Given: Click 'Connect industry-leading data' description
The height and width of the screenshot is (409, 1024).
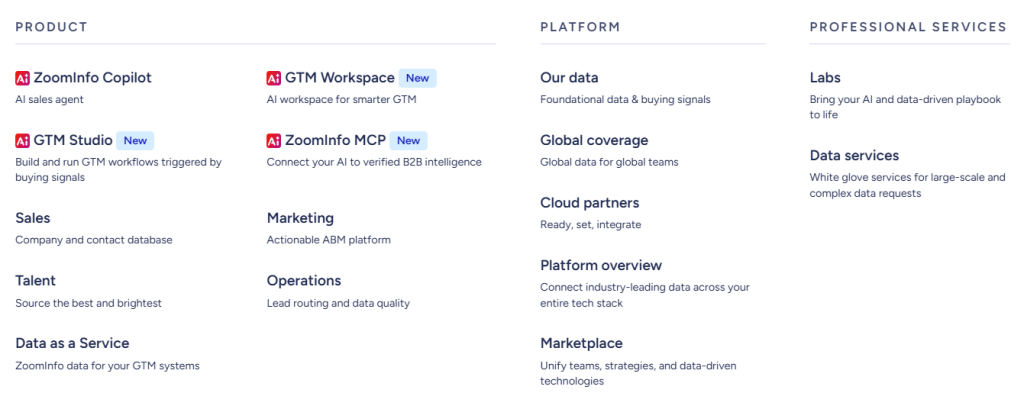Looking at the screenshot, I should pos(645,295).
